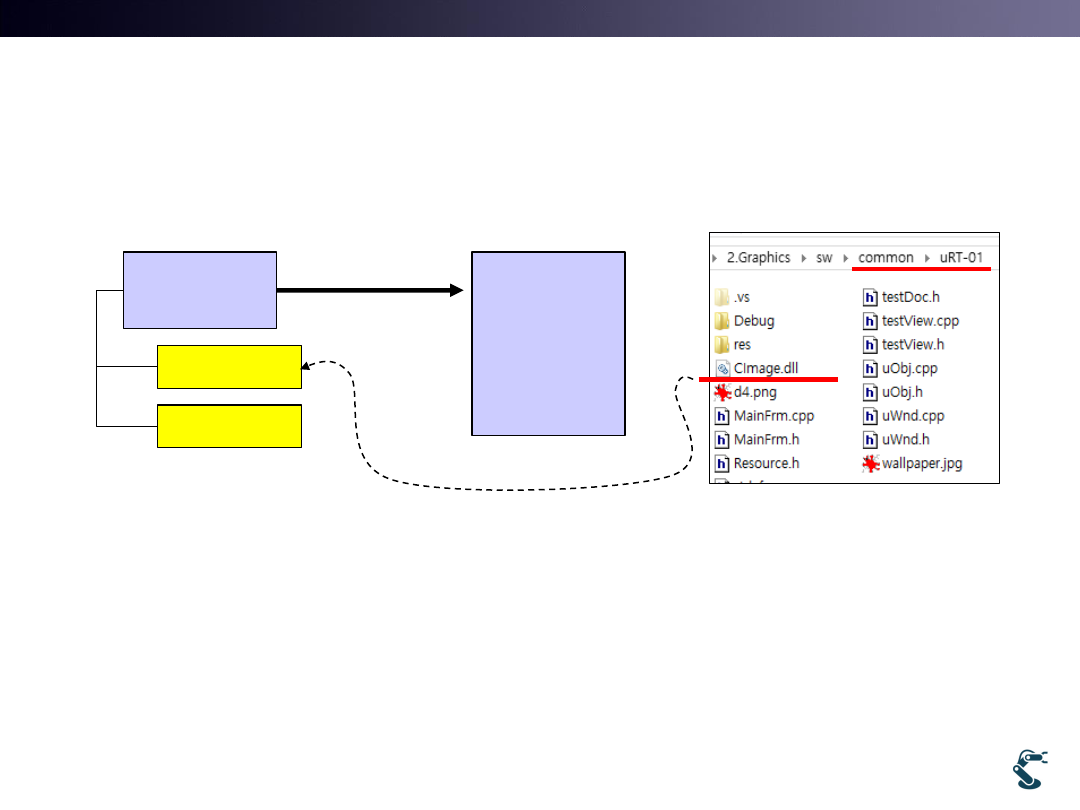Click the robot arm logo in corner
Screen dimensions: 1080x810
(1028, 769)
